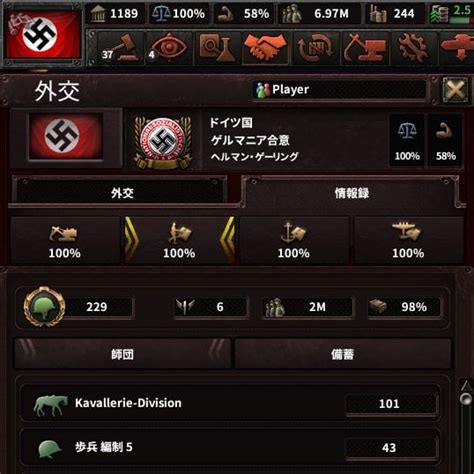Viewport: 474px width, 474px height.
Task: Switch to the 外交 tab
Action: [122, 193]
